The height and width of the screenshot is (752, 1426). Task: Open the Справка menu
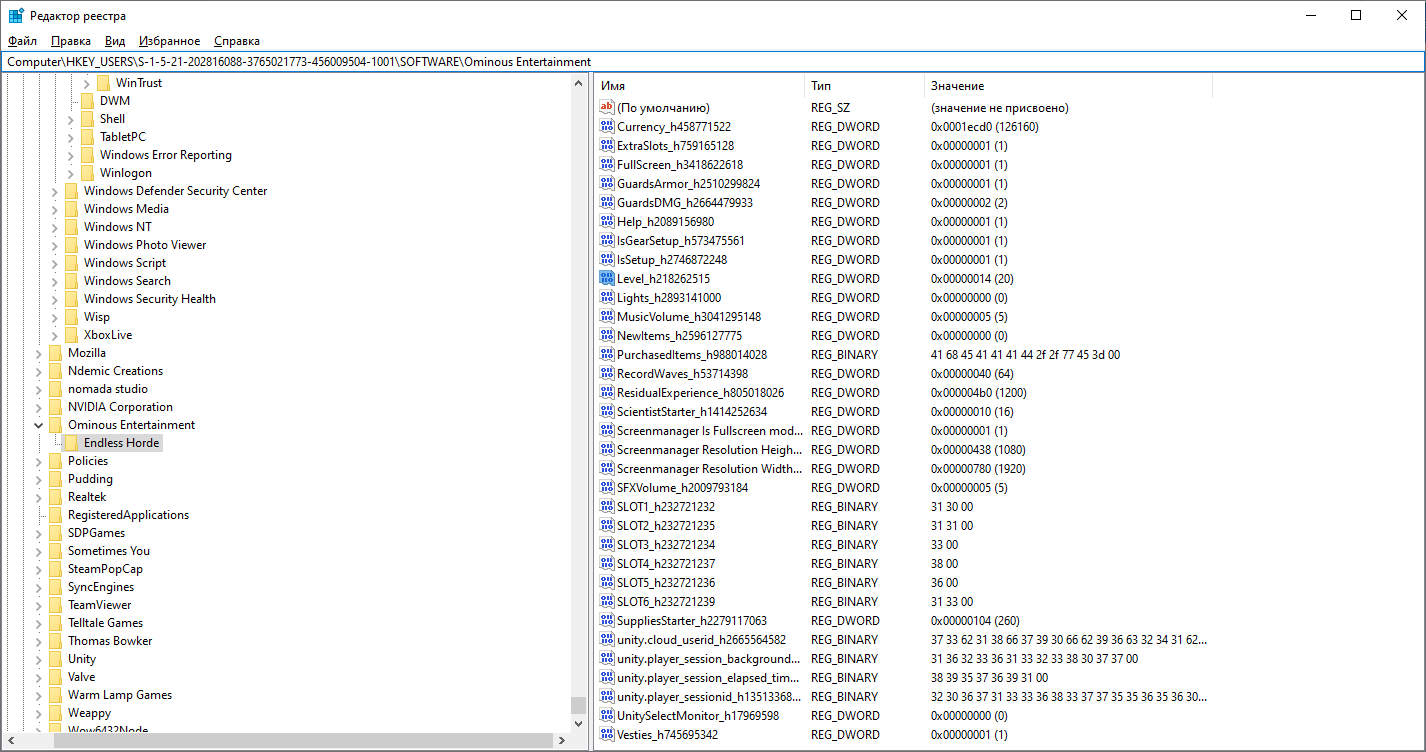click(237, 41)
